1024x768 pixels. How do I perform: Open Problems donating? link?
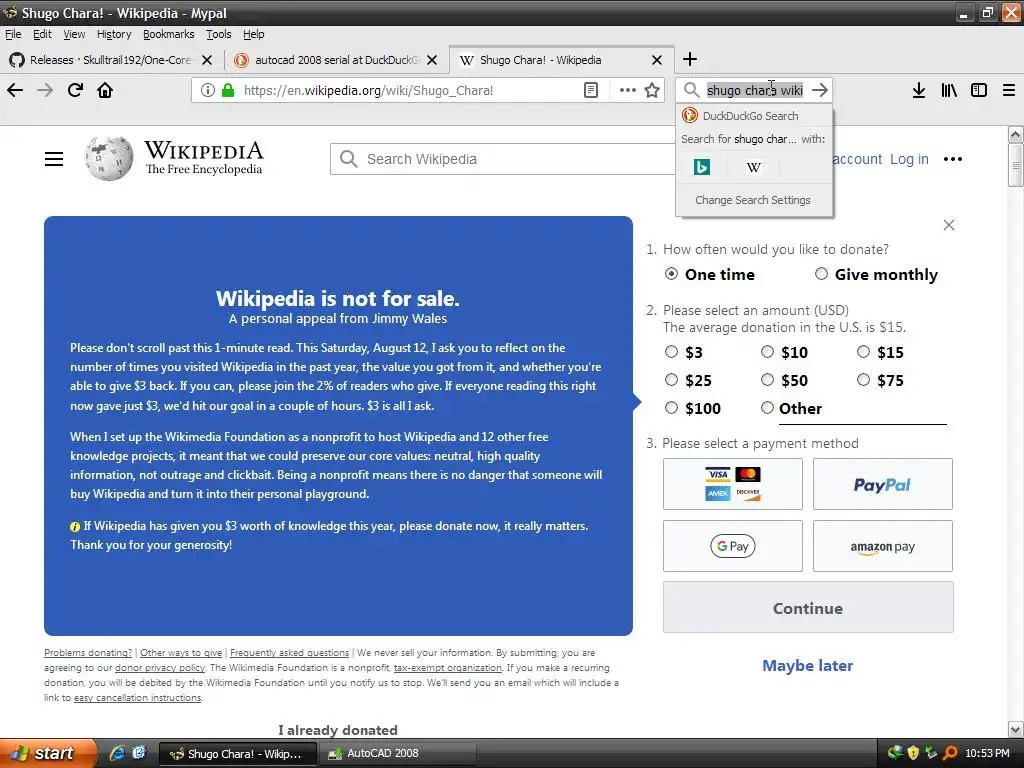coord(88,652)
